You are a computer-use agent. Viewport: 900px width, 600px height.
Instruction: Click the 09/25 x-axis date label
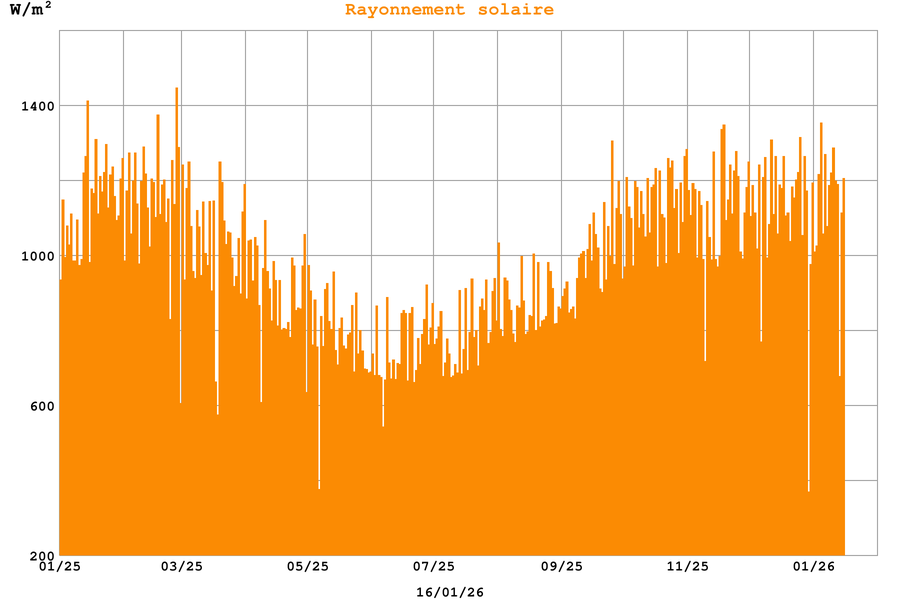coord(561,567)
